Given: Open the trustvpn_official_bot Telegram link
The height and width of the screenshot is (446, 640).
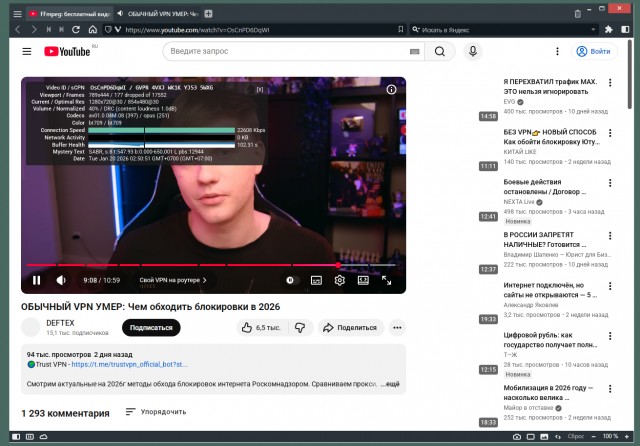Looking at the screenshot, I should point(129,364).
